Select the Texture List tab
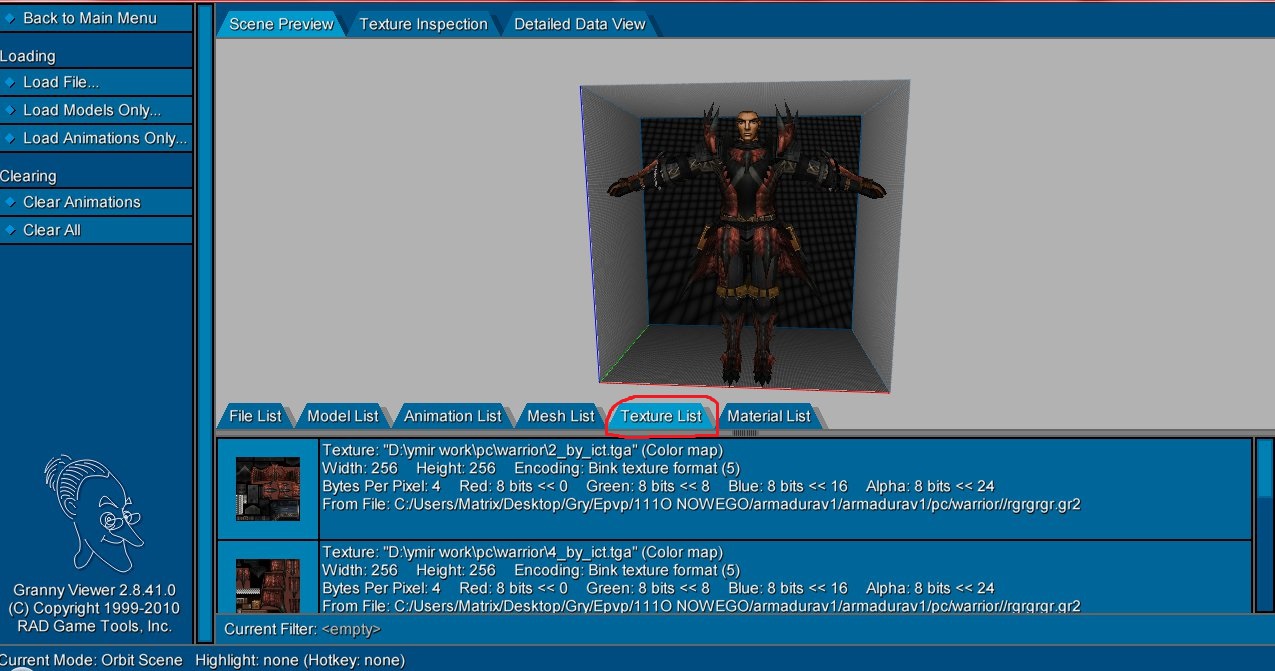Image resolution: width=1275 pixels, height=671 pixels. [661, 416]
